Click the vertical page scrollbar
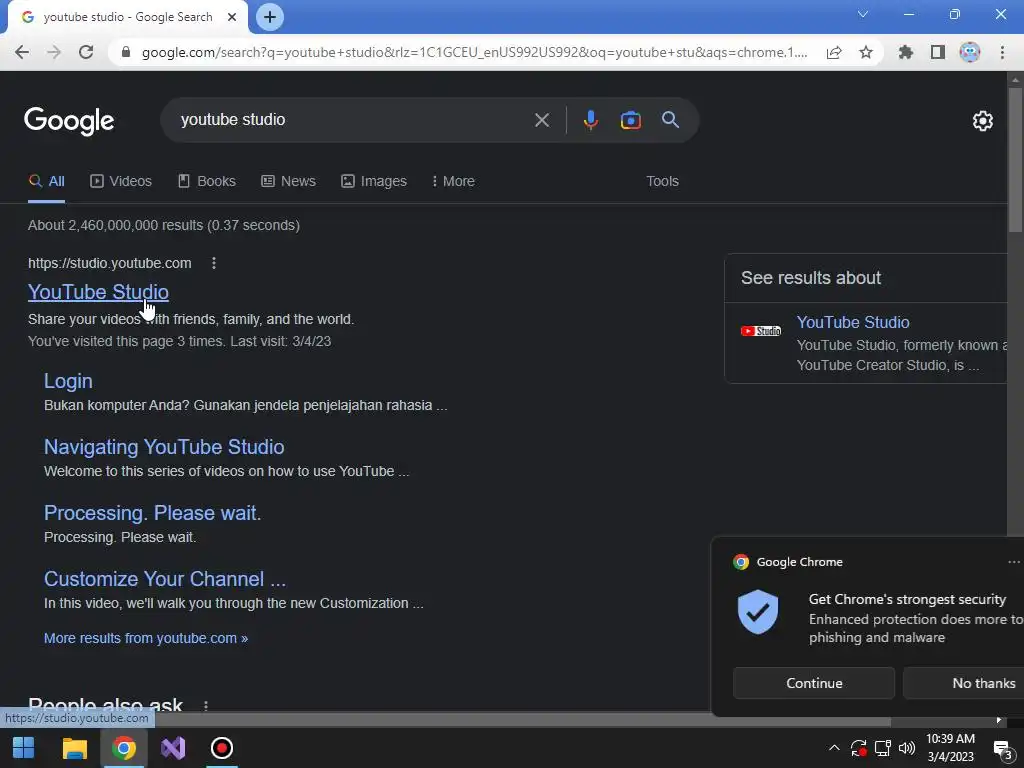The height and width of the screenshot is (768, 1024). click(x=1015, y=160)
